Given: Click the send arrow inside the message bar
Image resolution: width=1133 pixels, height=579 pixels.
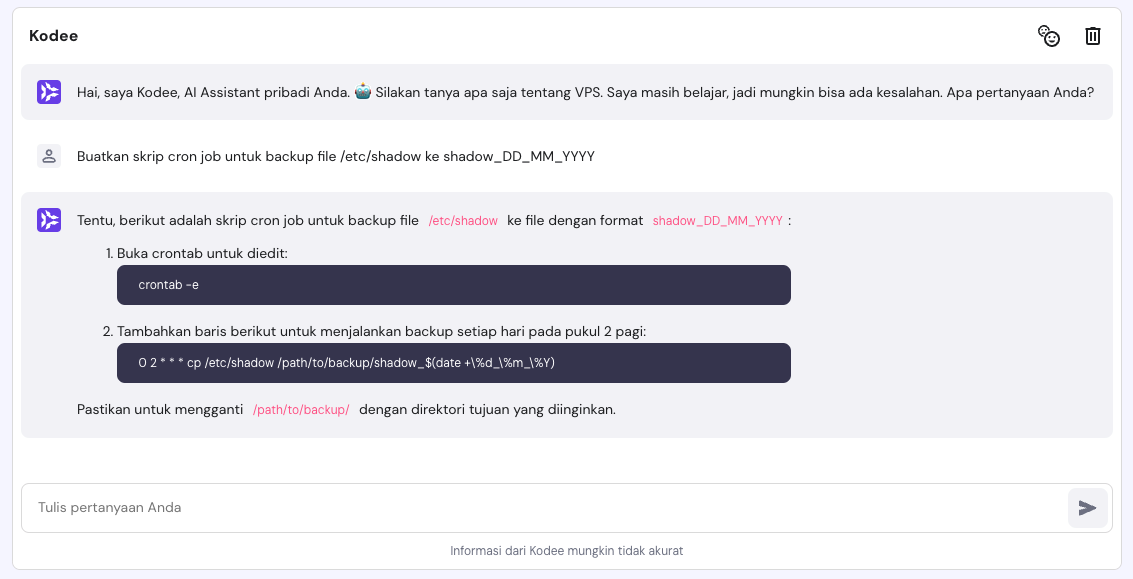Looking at the screenshot, I should point(1087,508).
